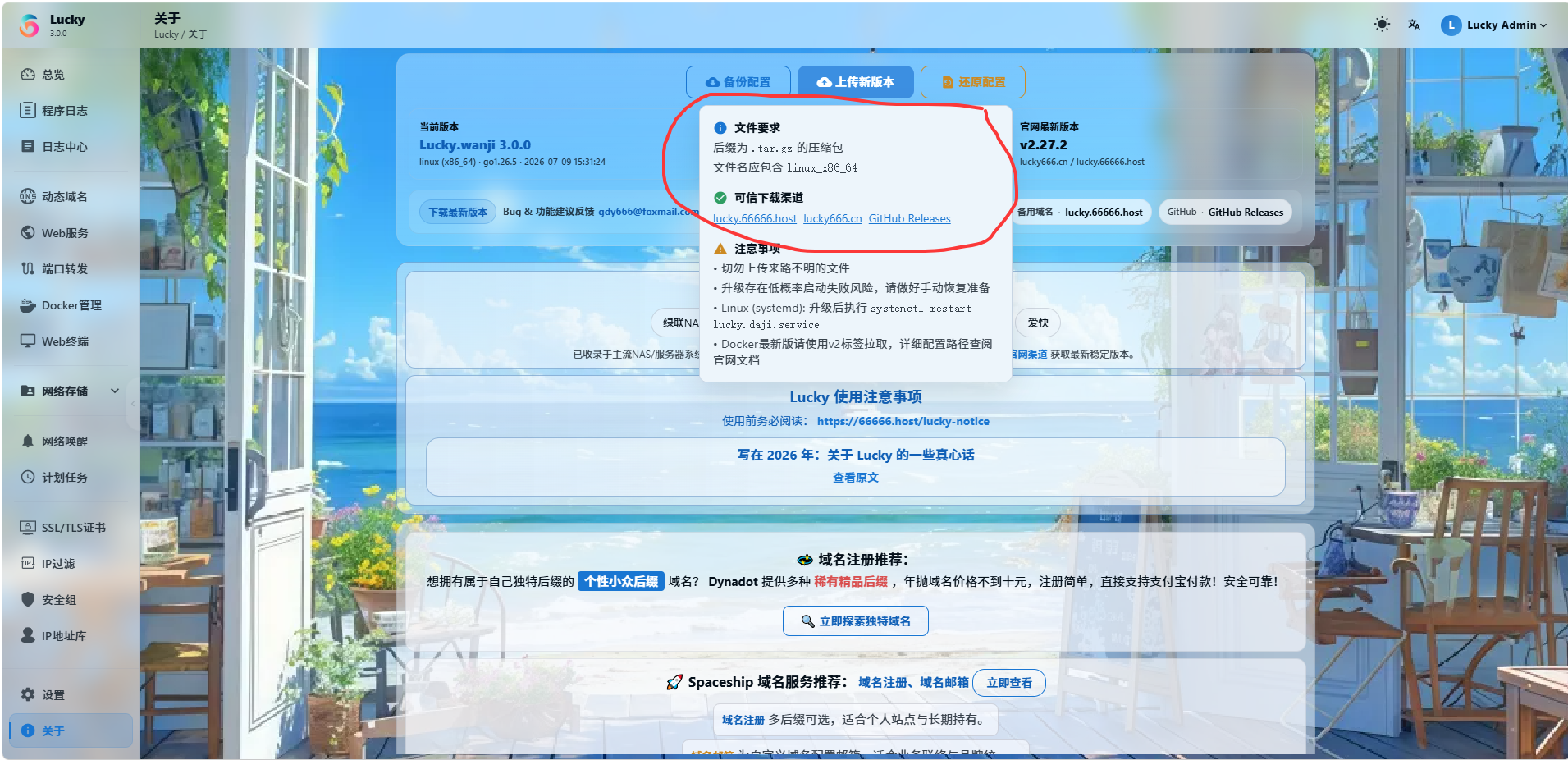This screenshot has height=760, width=1568.
Task: Click the 上传新版本 upload button
Action: pyautogui.click(x=855, y=82)
